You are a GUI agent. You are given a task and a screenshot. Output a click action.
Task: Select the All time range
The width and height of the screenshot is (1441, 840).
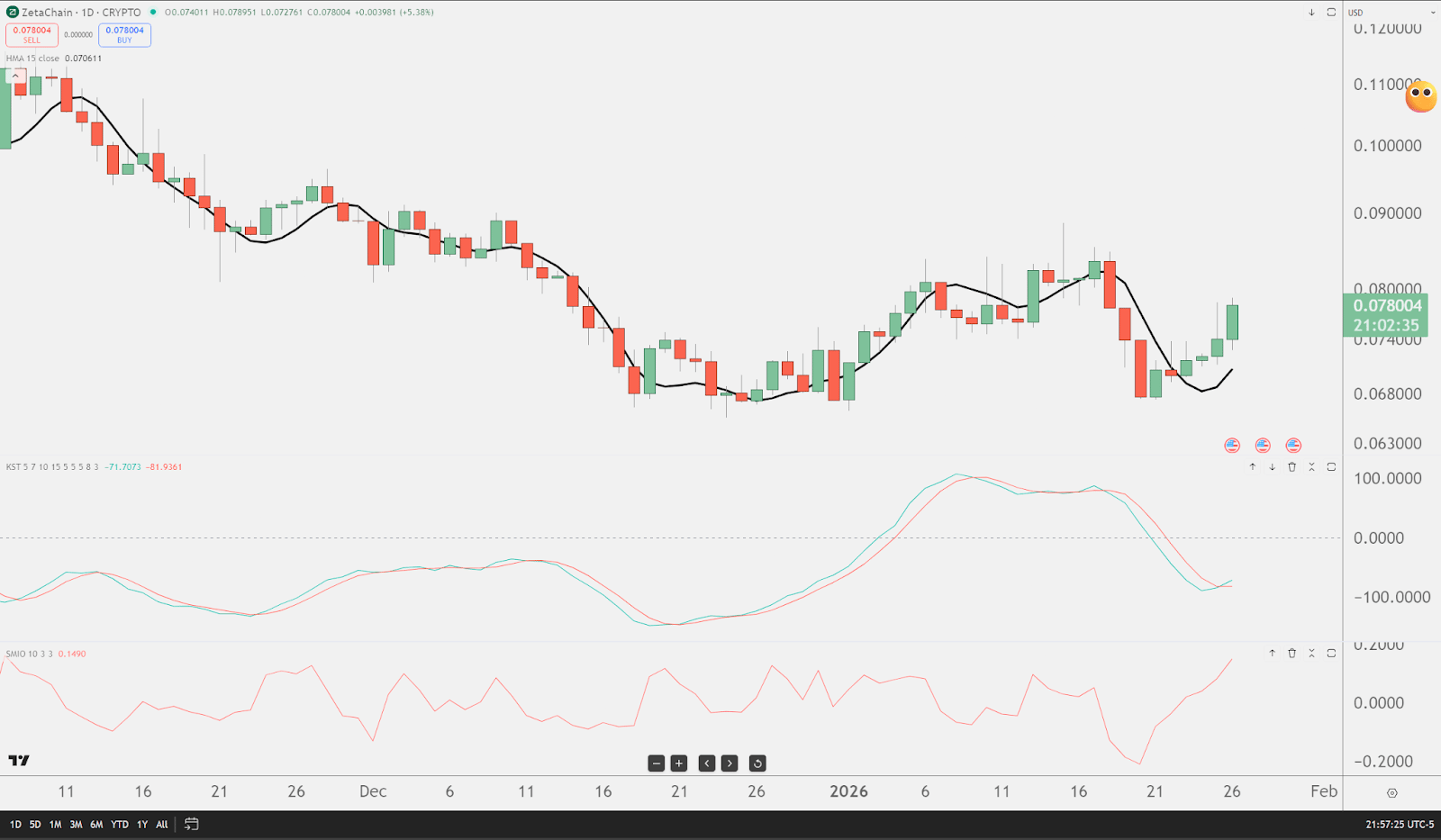tap(162, 825)
